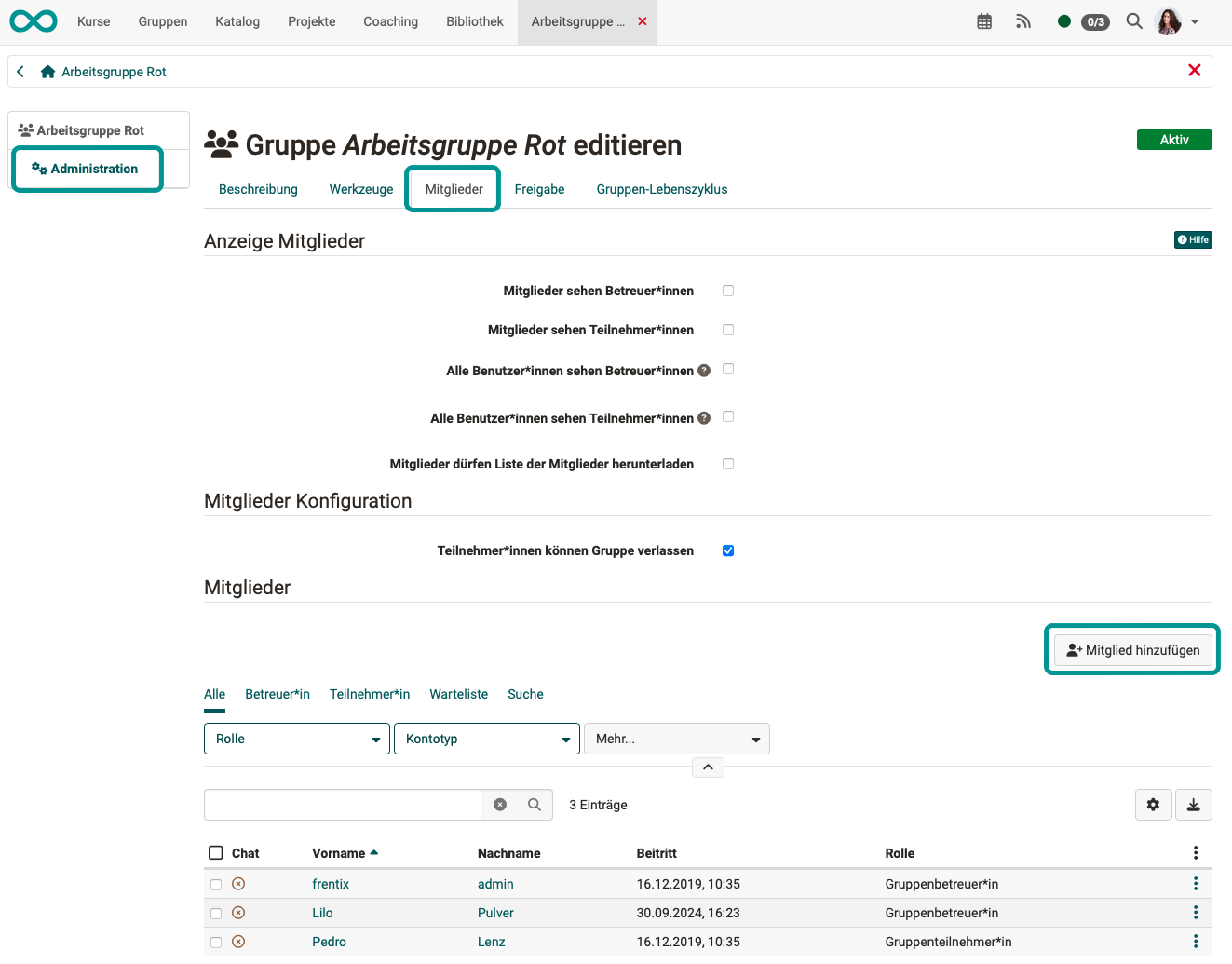Open the calendar icon in top bar

(x=984, y=21)
